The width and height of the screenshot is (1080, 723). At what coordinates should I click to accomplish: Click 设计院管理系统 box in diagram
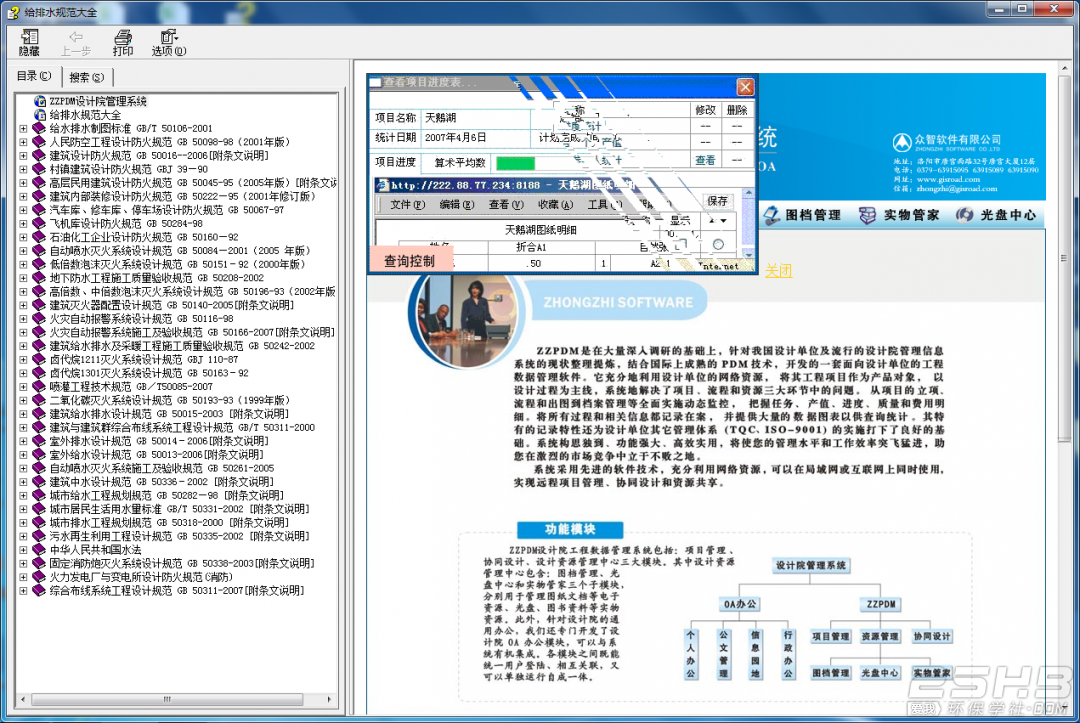(x=811, y=565)
